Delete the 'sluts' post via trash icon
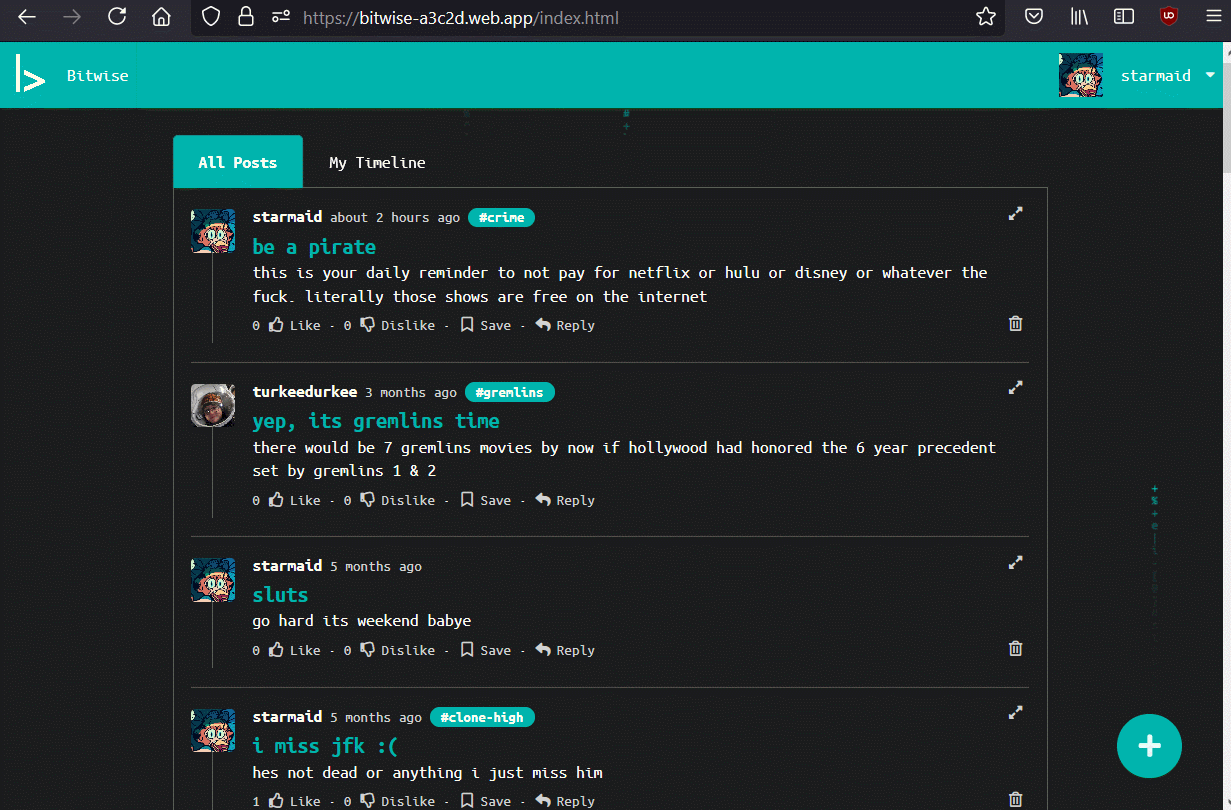The image size is (1231, 810). click(1015, 648)
